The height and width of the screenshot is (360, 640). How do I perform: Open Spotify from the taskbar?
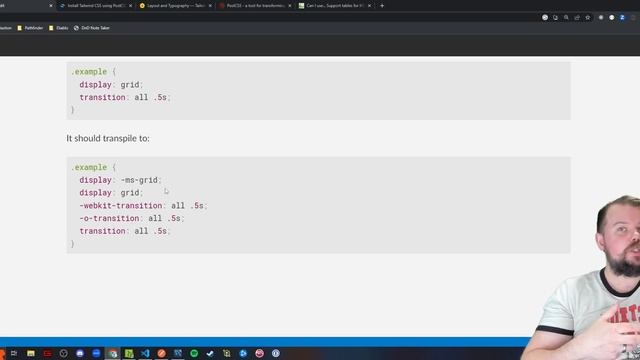(194, 353)
